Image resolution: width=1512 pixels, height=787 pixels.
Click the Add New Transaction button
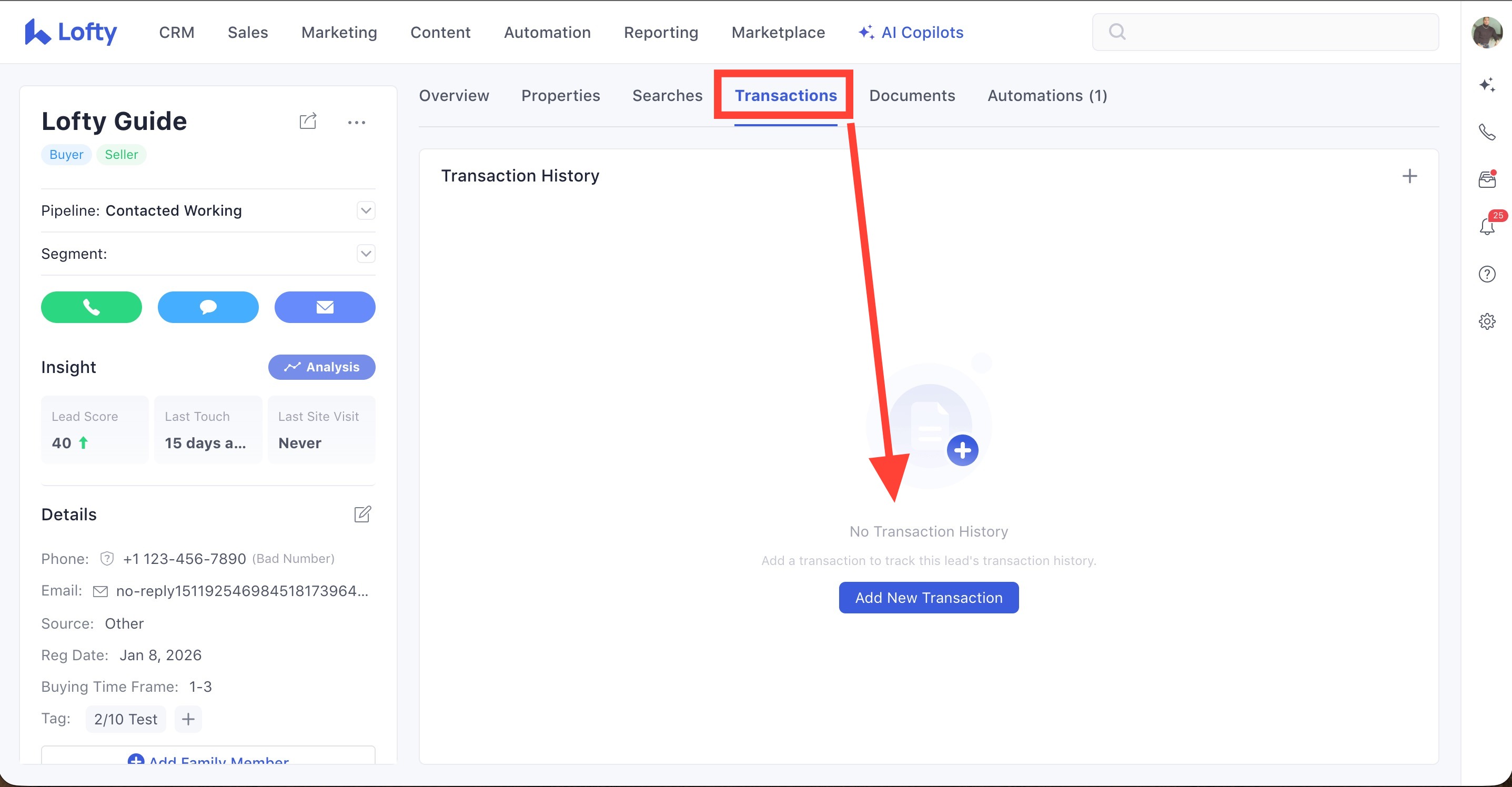(x=928, y=598)
